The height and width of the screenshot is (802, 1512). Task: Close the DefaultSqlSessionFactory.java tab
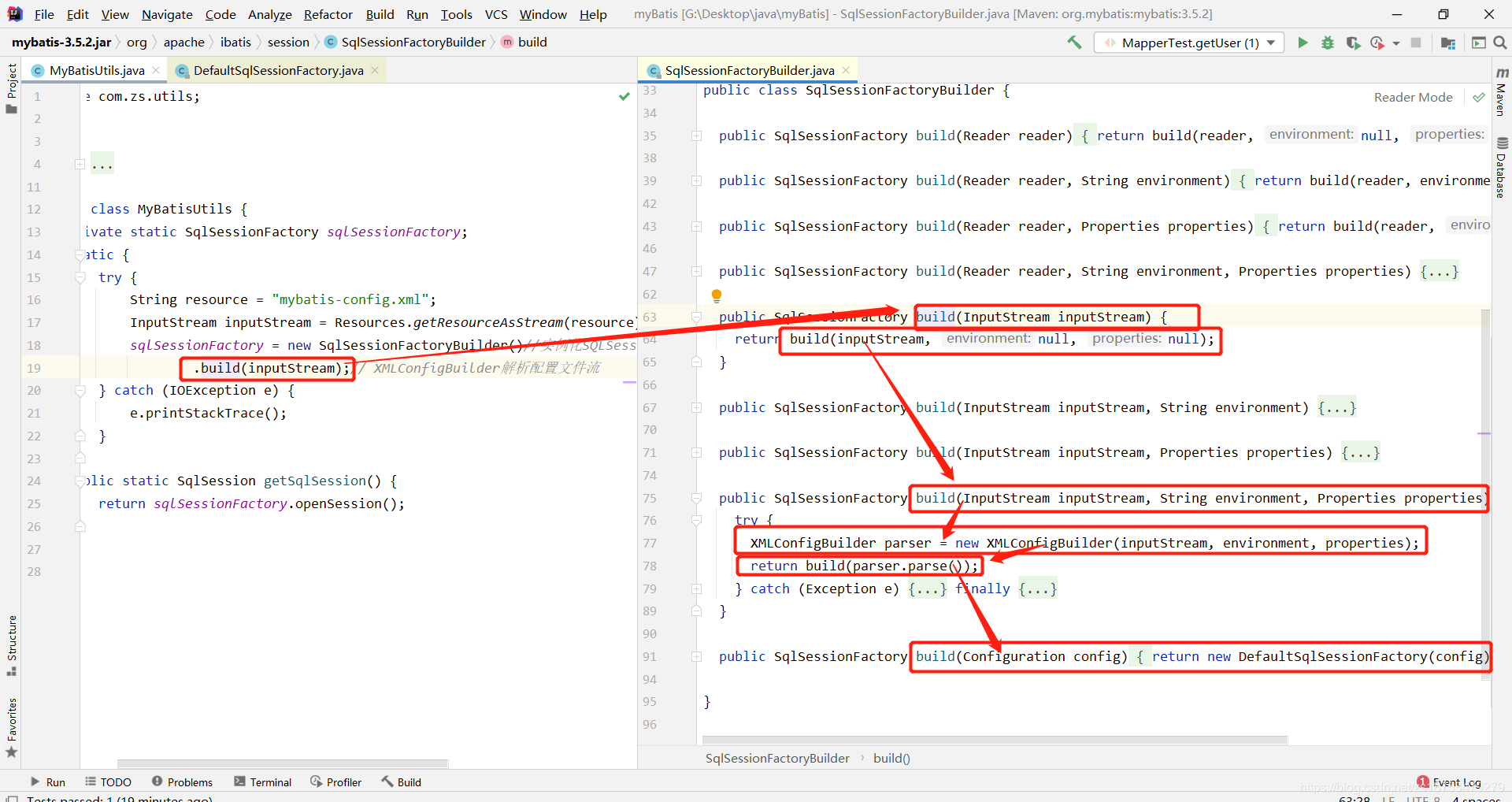click(375, 70)
